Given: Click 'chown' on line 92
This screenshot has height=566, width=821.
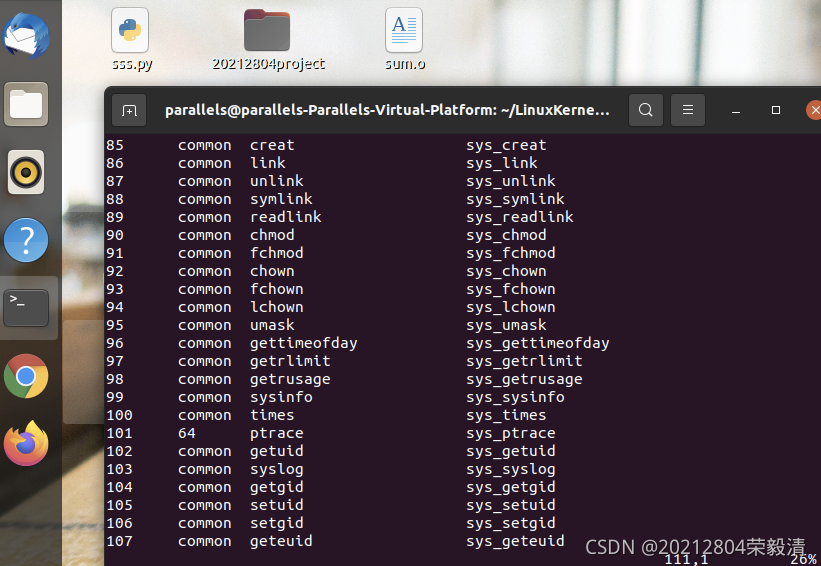Looking at the screenshot, I should click(272, 271).
